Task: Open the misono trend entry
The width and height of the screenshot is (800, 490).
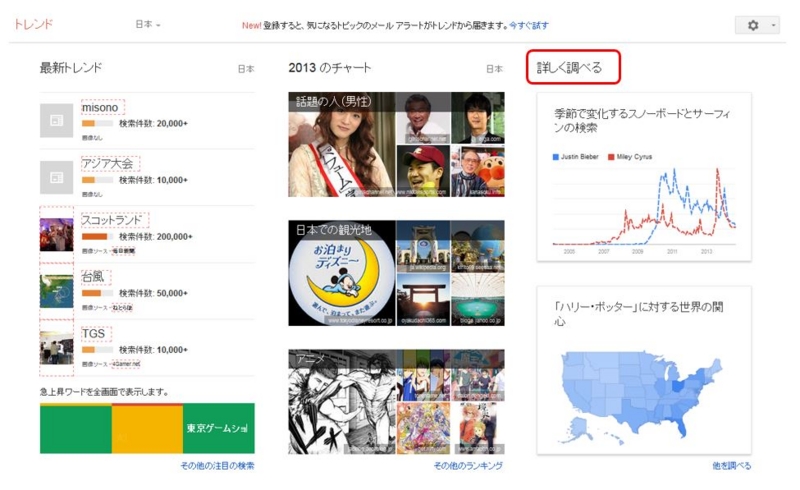Action: [100, 108]
